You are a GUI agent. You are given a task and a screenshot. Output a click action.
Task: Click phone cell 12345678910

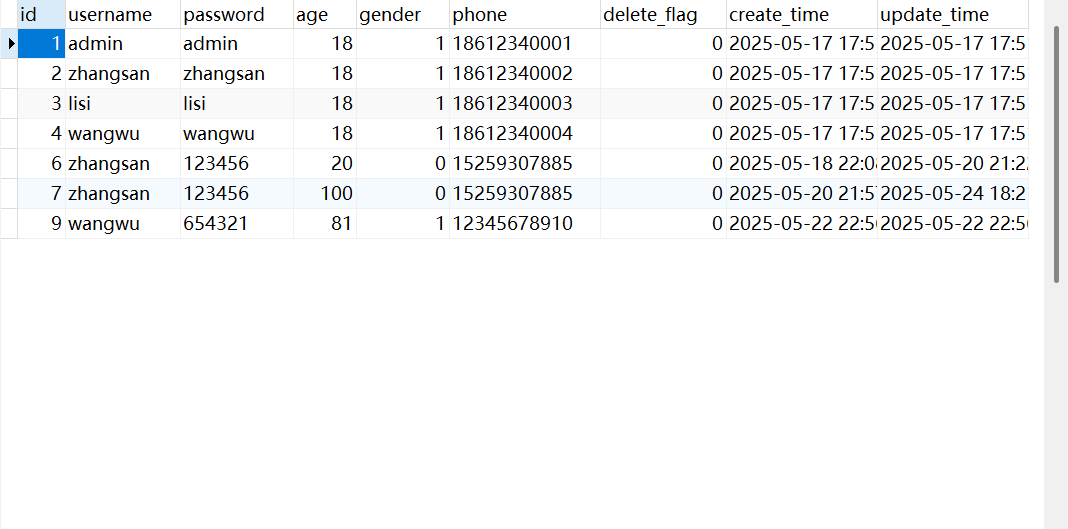point(524,223)
